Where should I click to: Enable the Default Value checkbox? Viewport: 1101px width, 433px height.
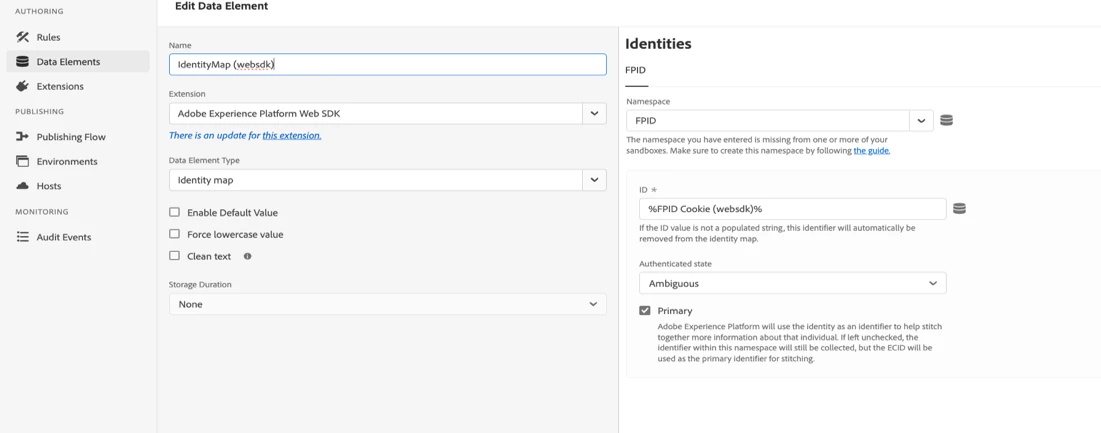point(175,212)
